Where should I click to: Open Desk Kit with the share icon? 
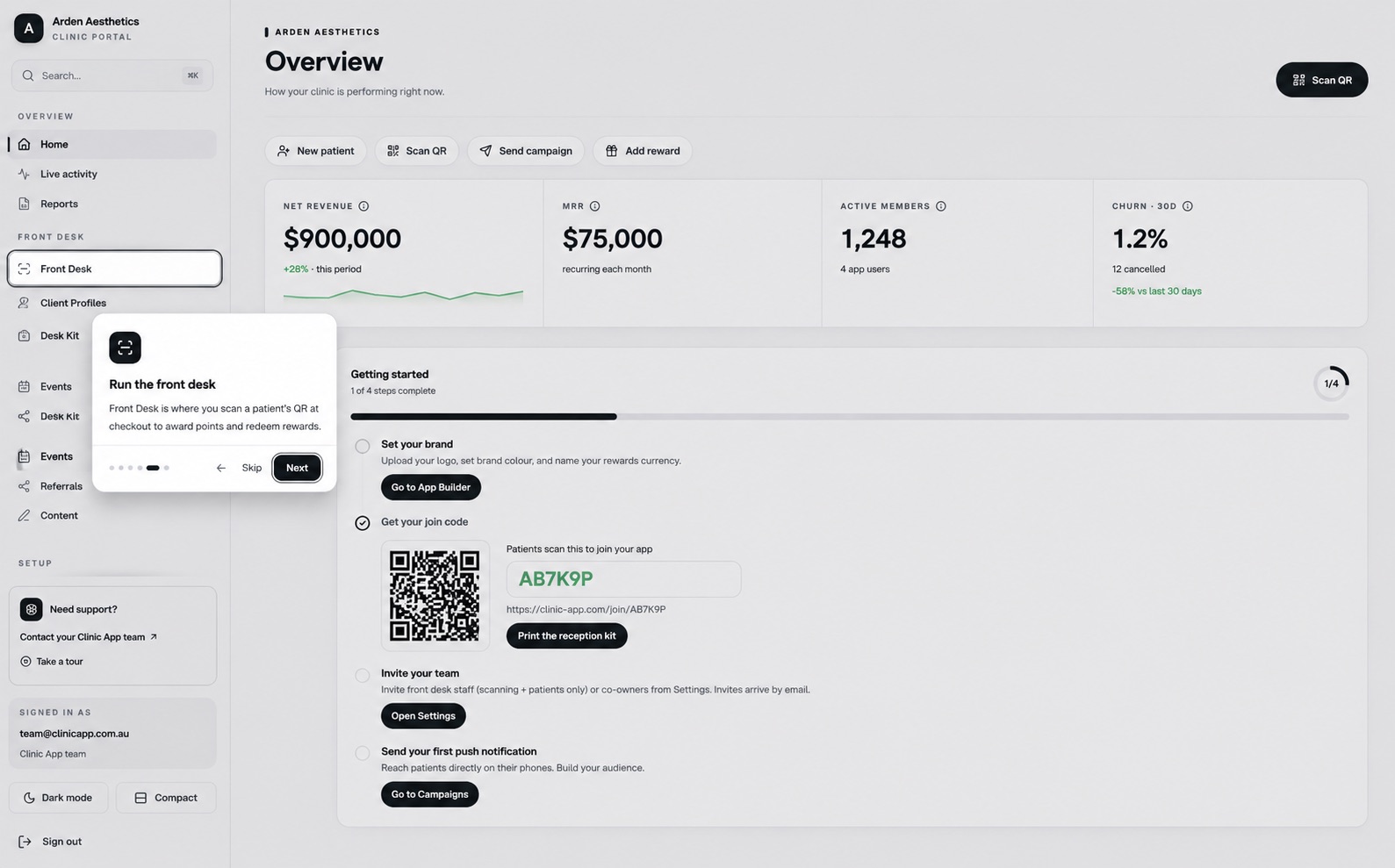[x=25, y=416]
